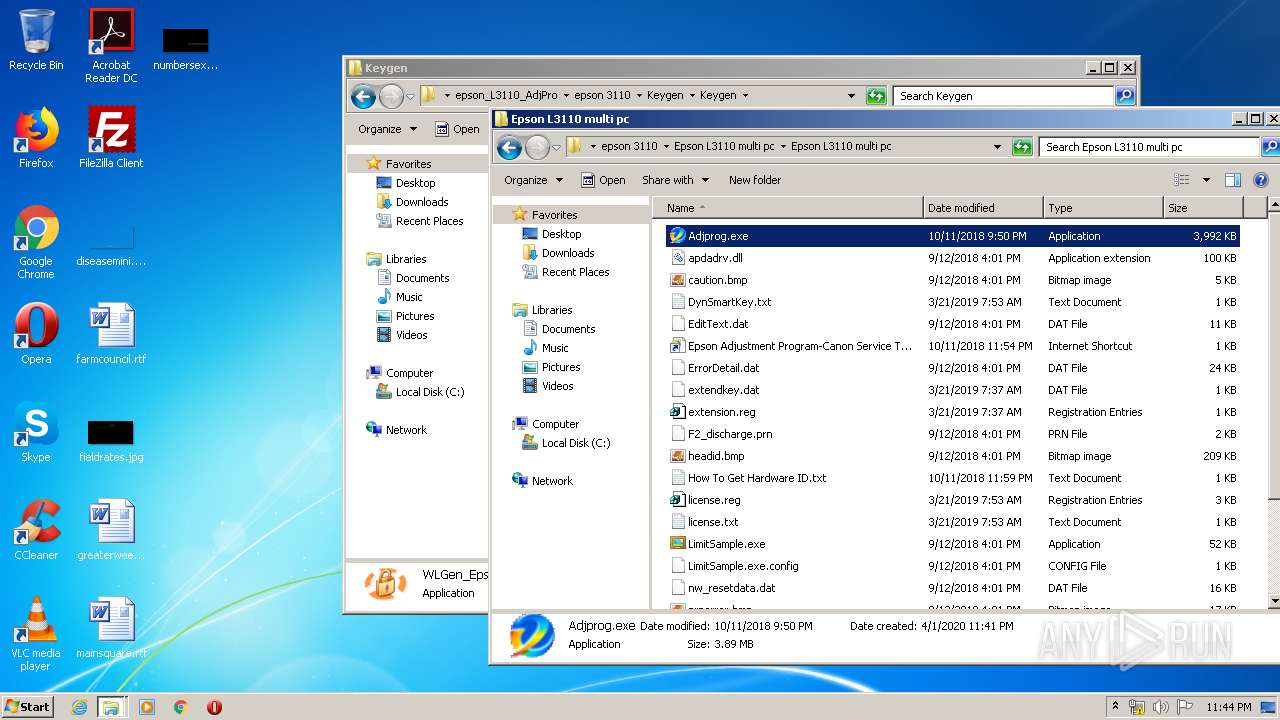Select apdadrv.dll file
Viewport: 1280px width, 720px height.
coord(953,258)
